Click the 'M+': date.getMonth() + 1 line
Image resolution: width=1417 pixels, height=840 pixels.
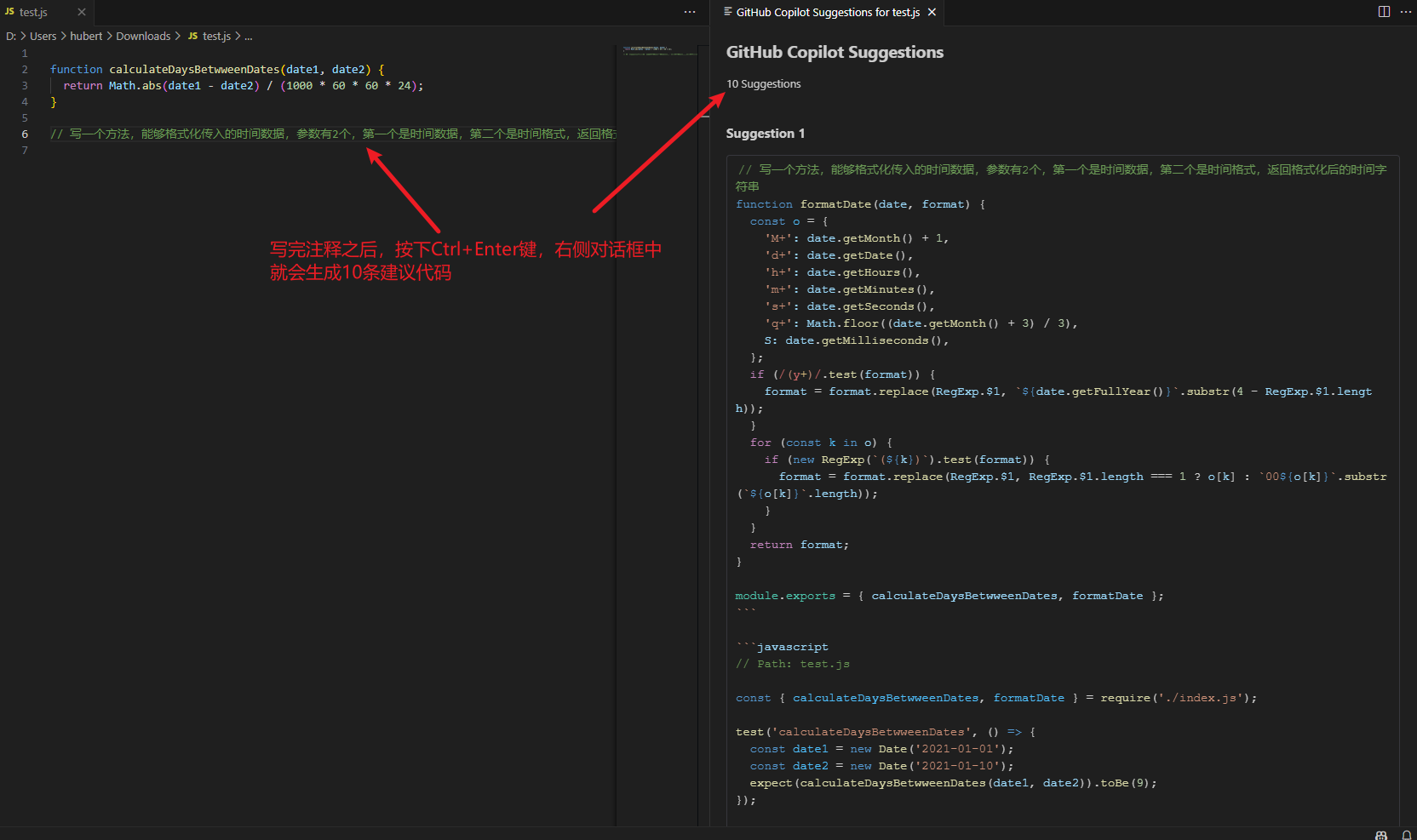coord(857,238)
